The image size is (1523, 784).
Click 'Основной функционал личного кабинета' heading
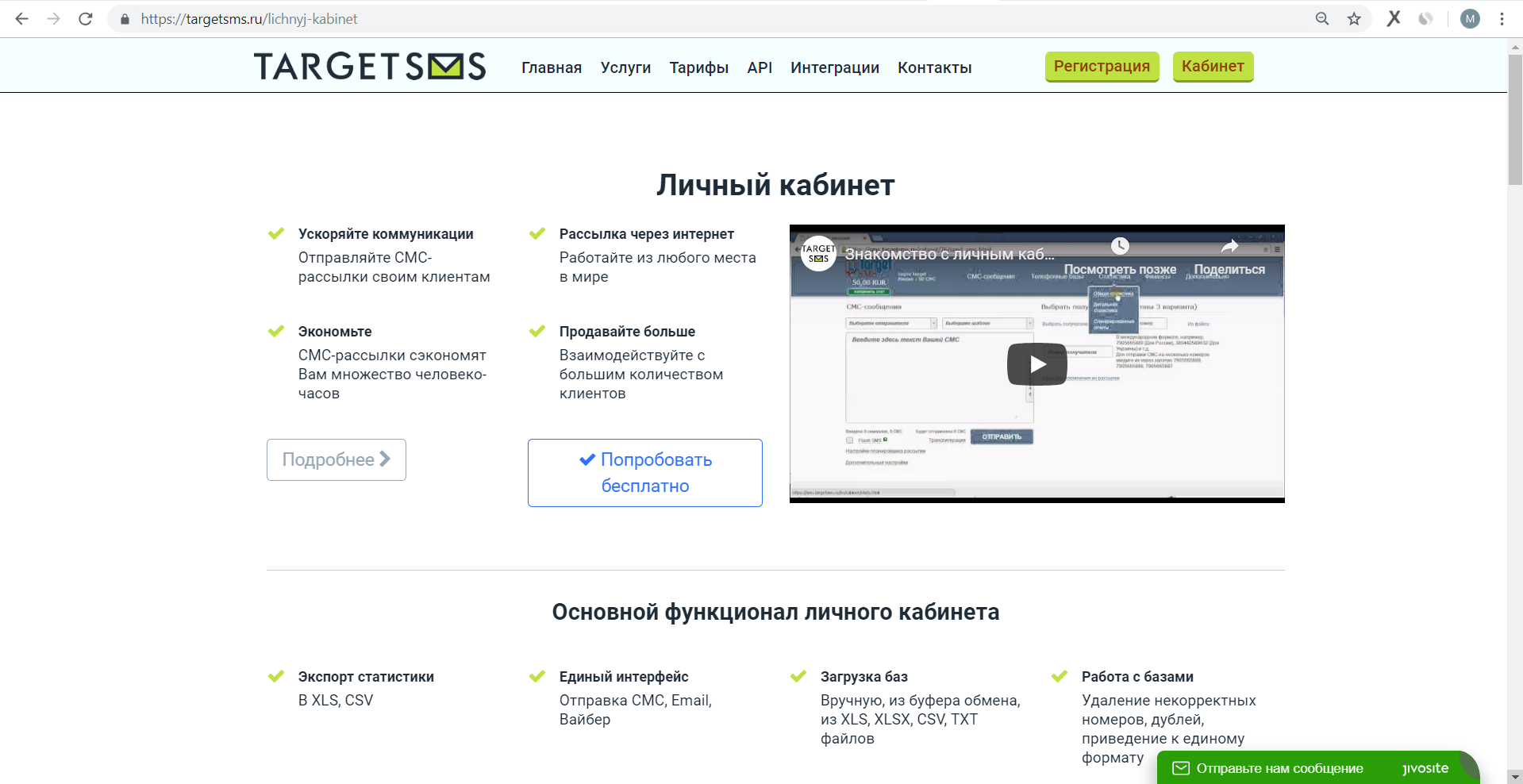pos(775,612)
